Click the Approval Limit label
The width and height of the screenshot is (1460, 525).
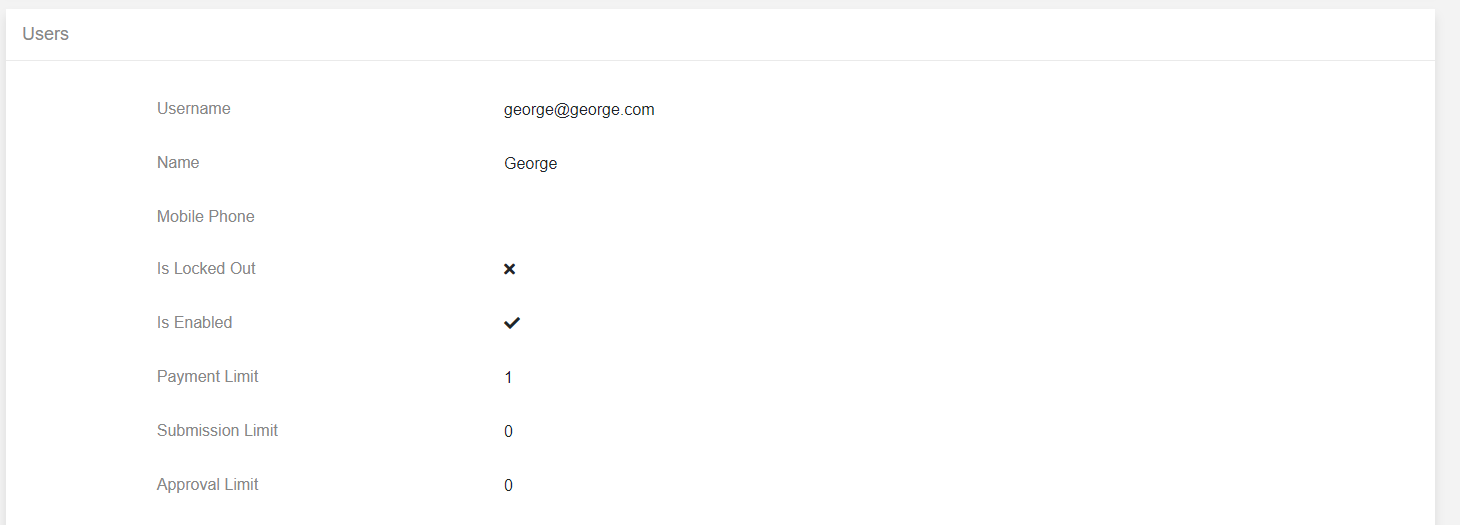click(208, 484)
